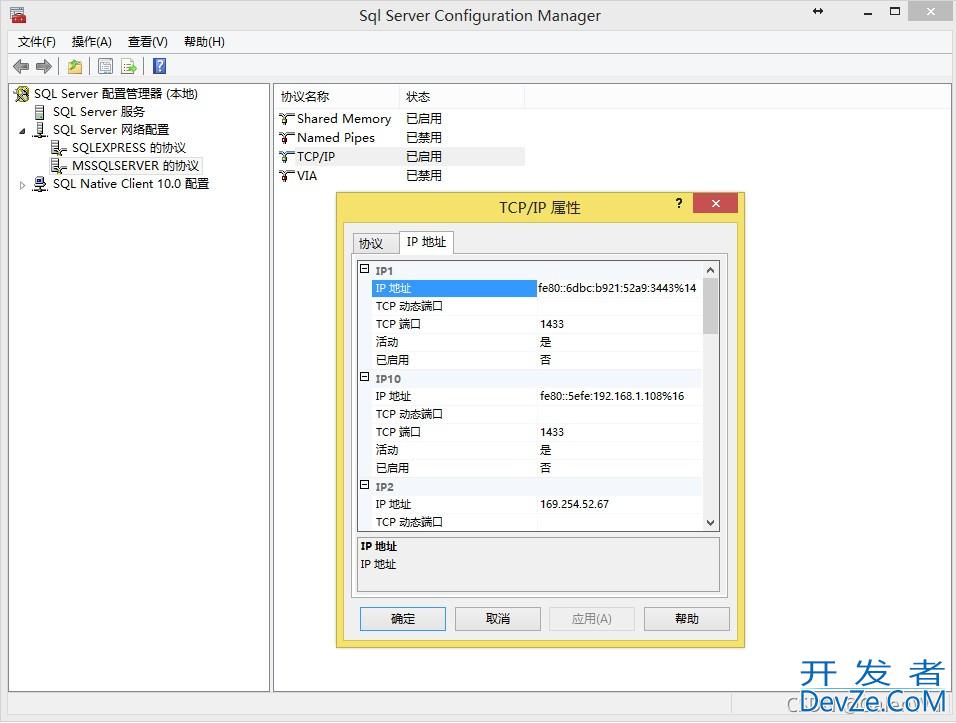Viewport: 956px width, 723px height.
Task: Open the 查看(V) menu
Action: (148, 41)
